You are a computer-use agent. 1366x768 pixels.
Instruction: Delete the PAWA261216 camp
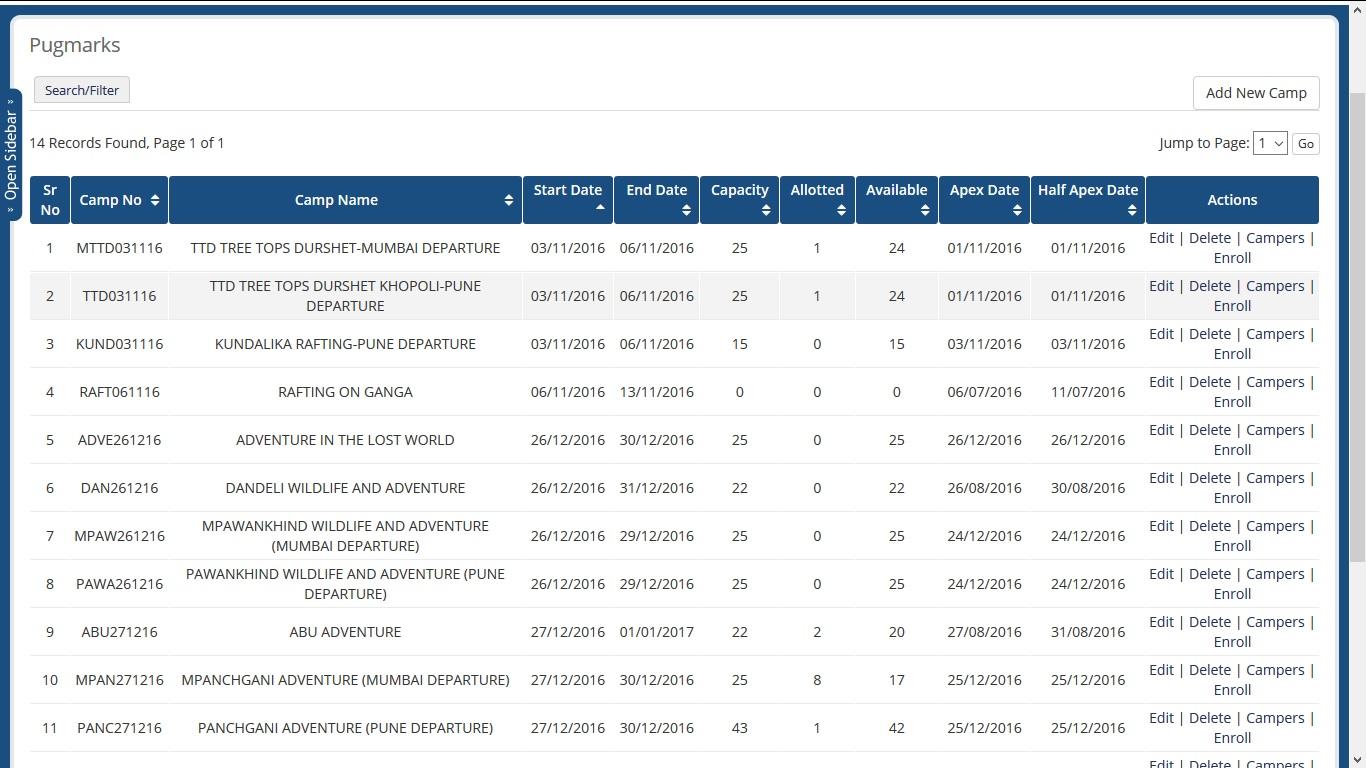point(1209,574)
